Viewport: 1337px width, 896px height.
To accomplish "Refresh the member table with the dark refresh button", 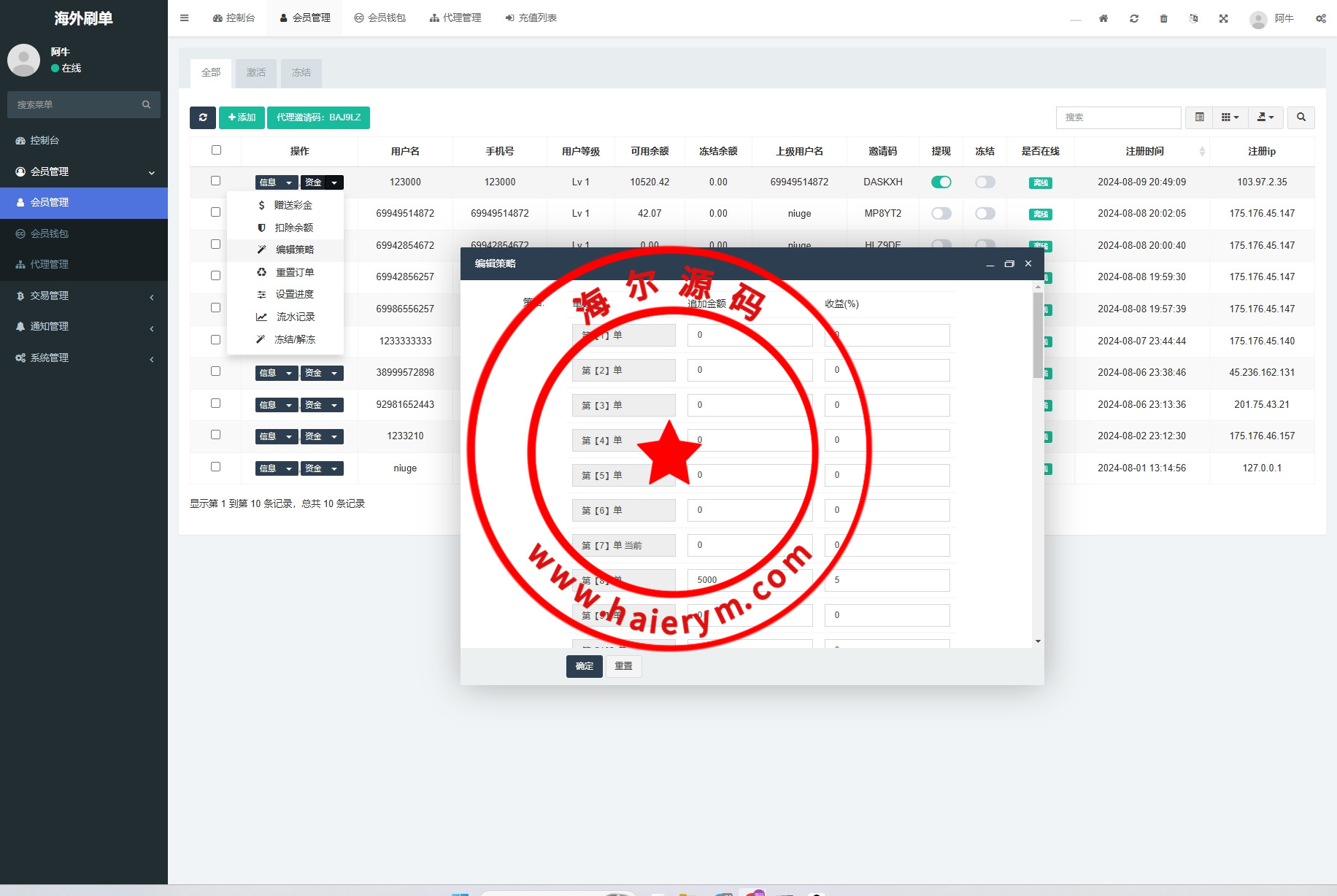I will [203, 117].
